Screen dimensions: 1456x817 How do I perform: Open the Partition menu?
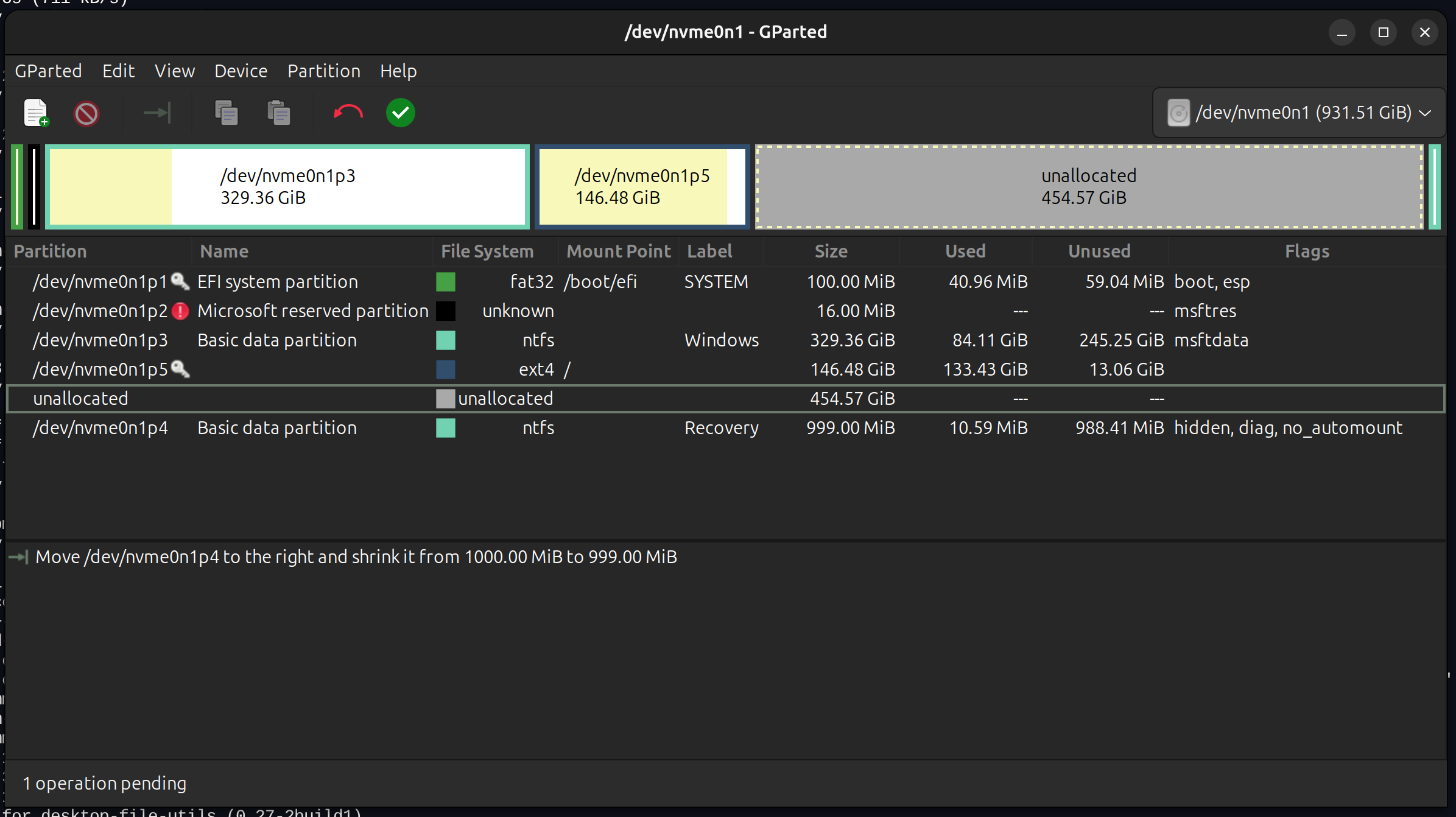pos(324,71)
